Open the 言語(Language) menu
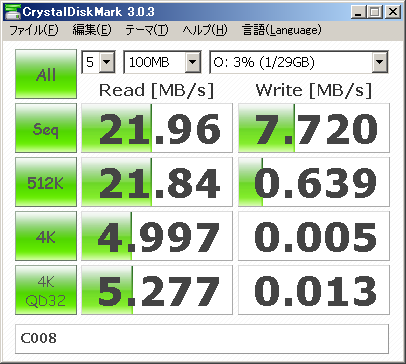 tap(282, 30)
